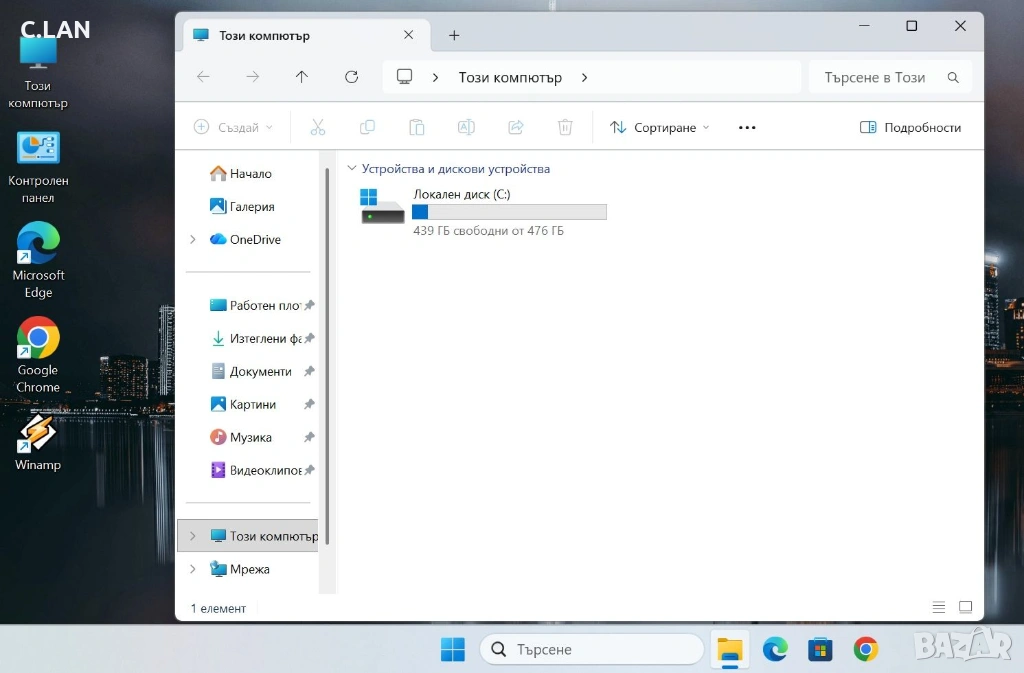Collapse the Устройства и дискови устройства group

coord(351,169)
